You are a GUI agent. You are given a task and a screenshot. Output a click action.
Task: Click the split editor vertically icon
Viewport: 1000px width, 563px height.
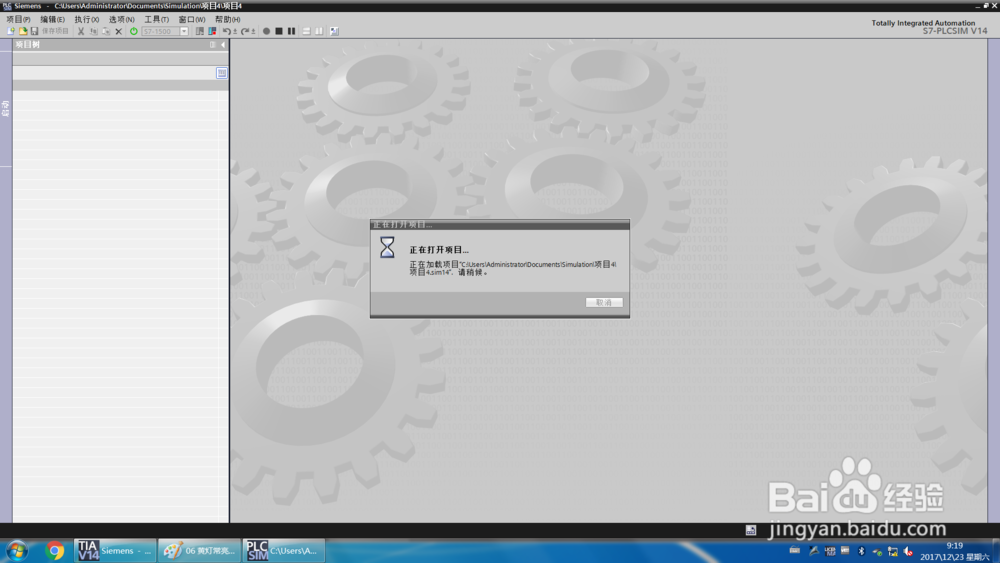click(x=319, y=31)
